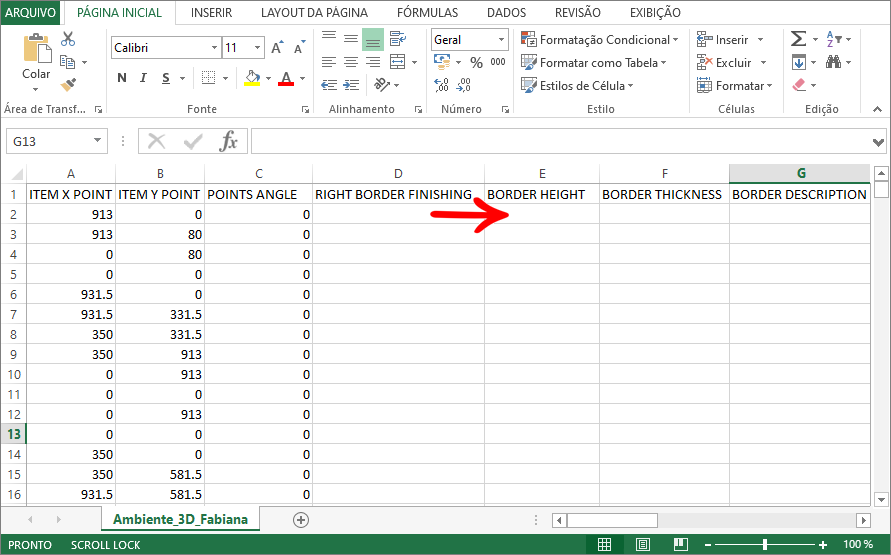The width and height of the screenshot is (891, 555).
Task: Open the Name Box G13 dropdown arrow
Action: pos(97,140)
